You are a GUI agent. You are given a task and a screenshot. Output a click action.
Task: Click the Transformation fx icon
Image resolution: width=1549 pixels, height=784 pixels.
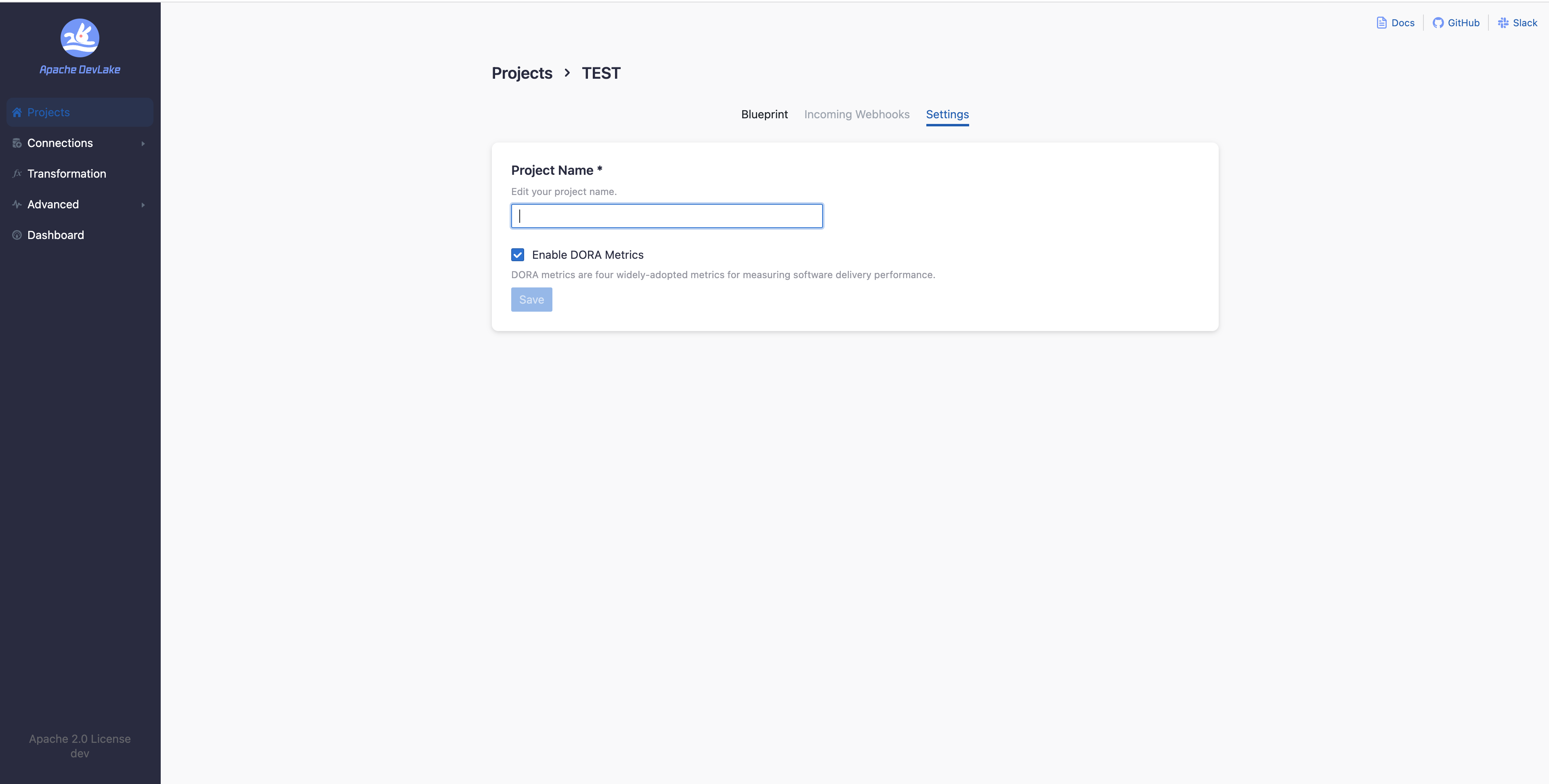17,174
